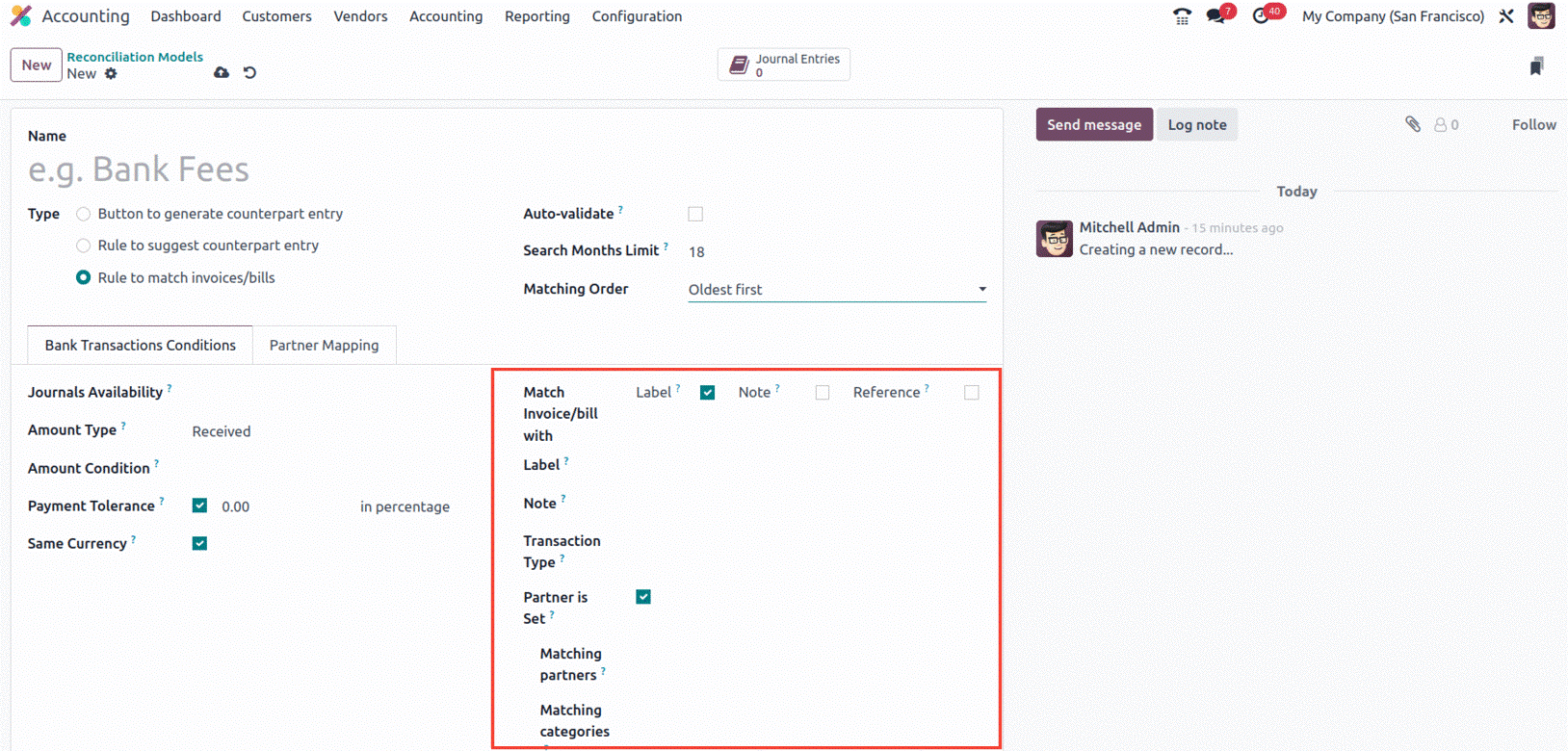Click the cloud save record icon
This screenshot has width=1568, height=751.
click(222, 73)
